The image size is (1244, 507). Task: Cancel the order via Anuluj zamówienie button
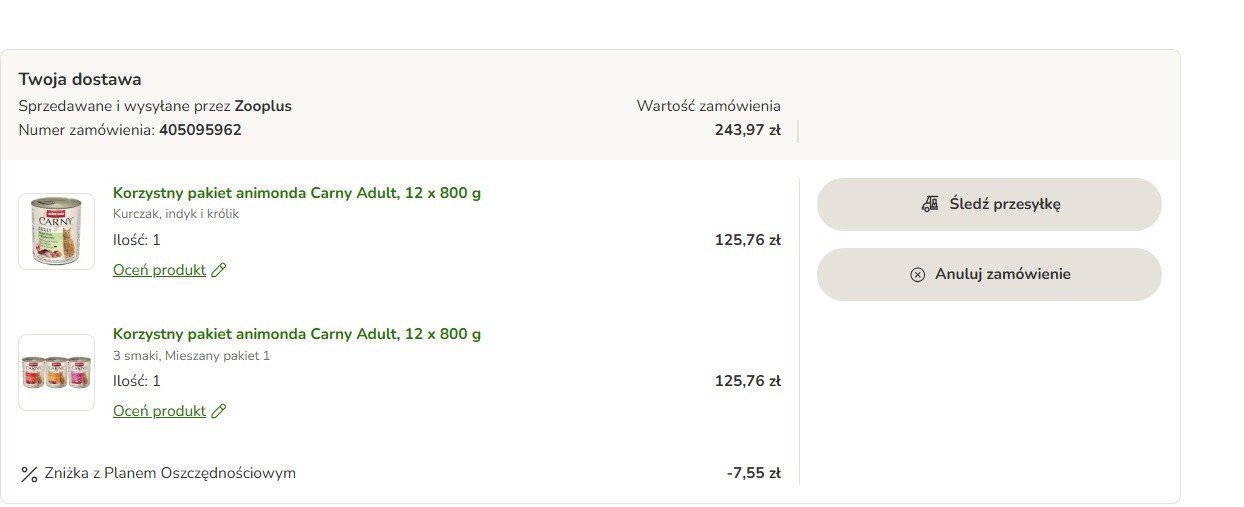pos(989,274)
